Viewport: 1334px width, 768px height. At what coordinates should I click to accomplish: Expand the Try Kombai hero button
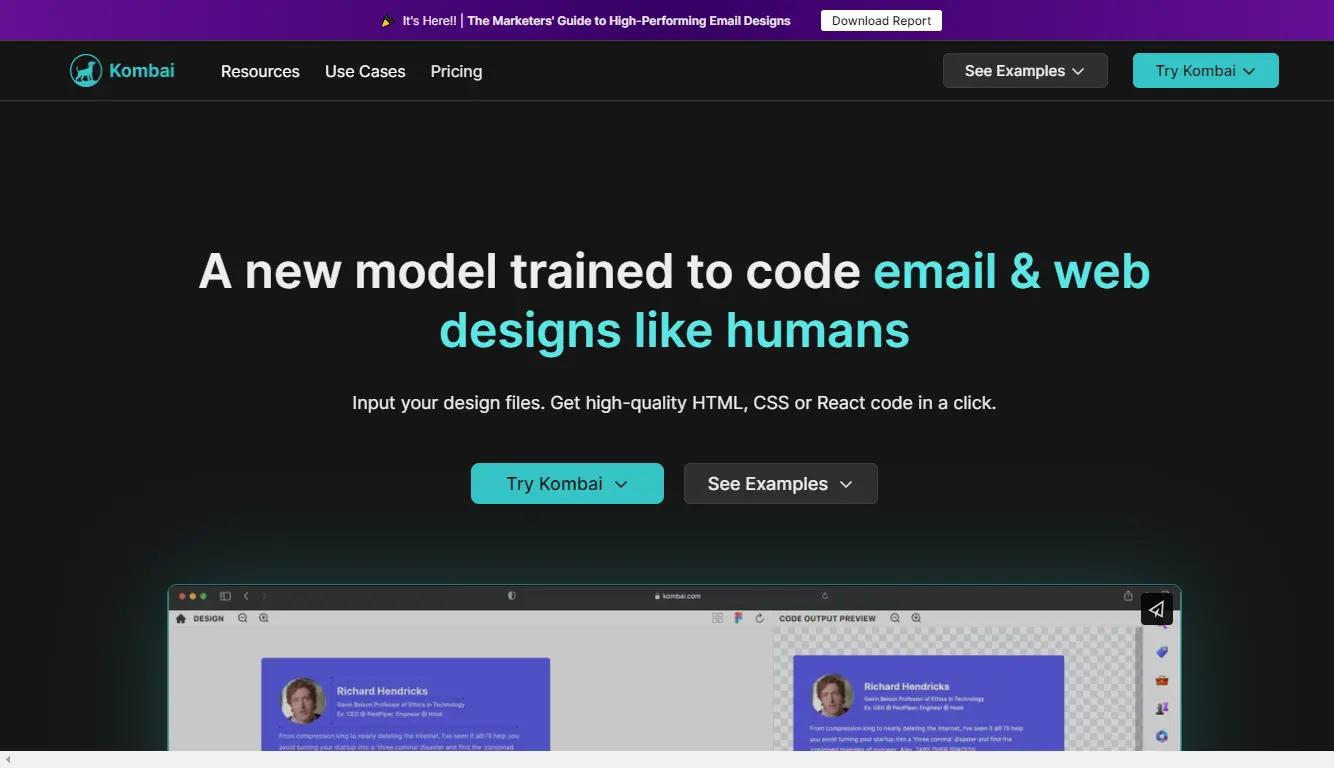coord(567,483)
